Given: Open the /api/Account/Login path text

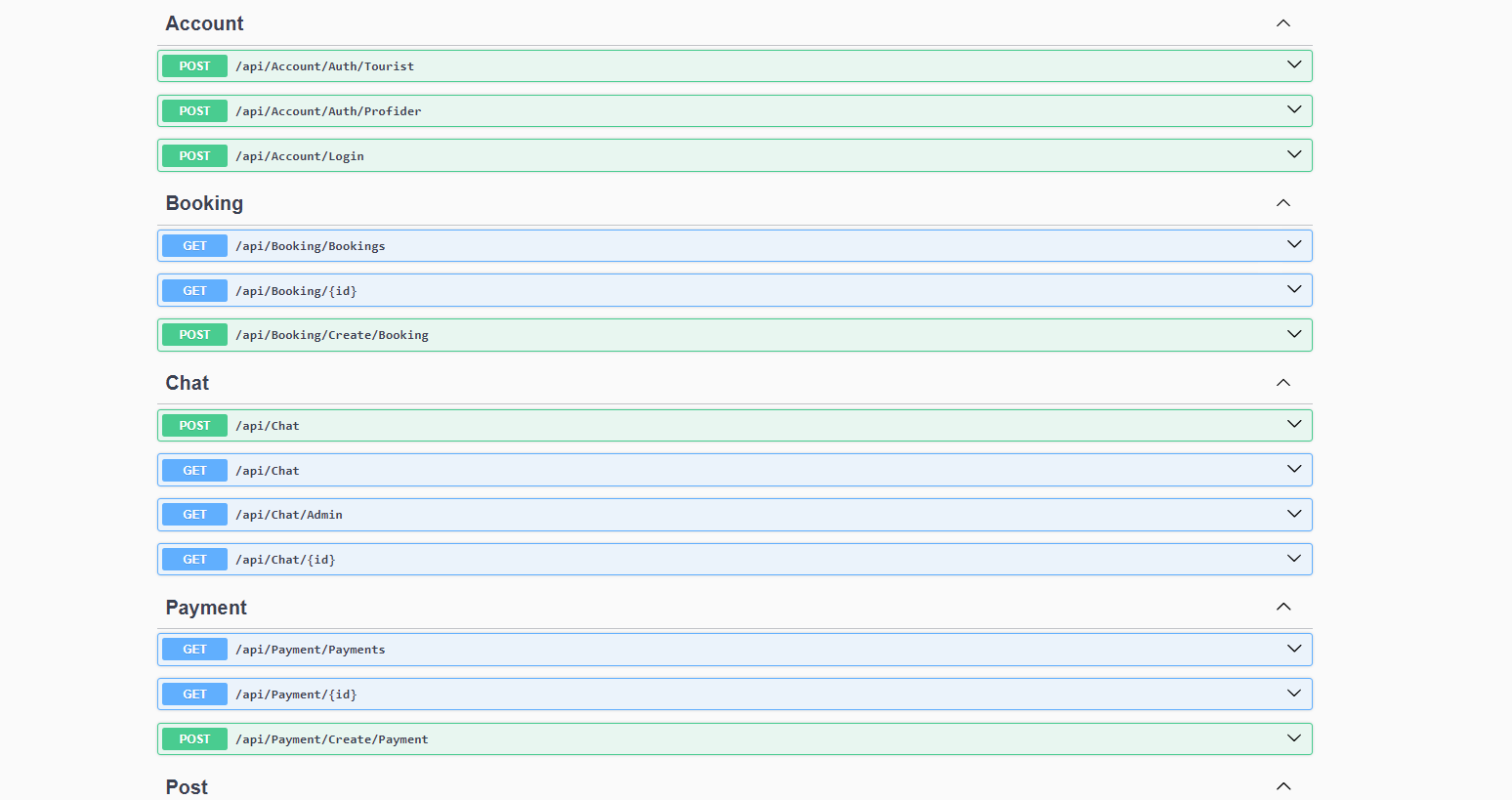Looking at the screenshot, I should point(300,156).
